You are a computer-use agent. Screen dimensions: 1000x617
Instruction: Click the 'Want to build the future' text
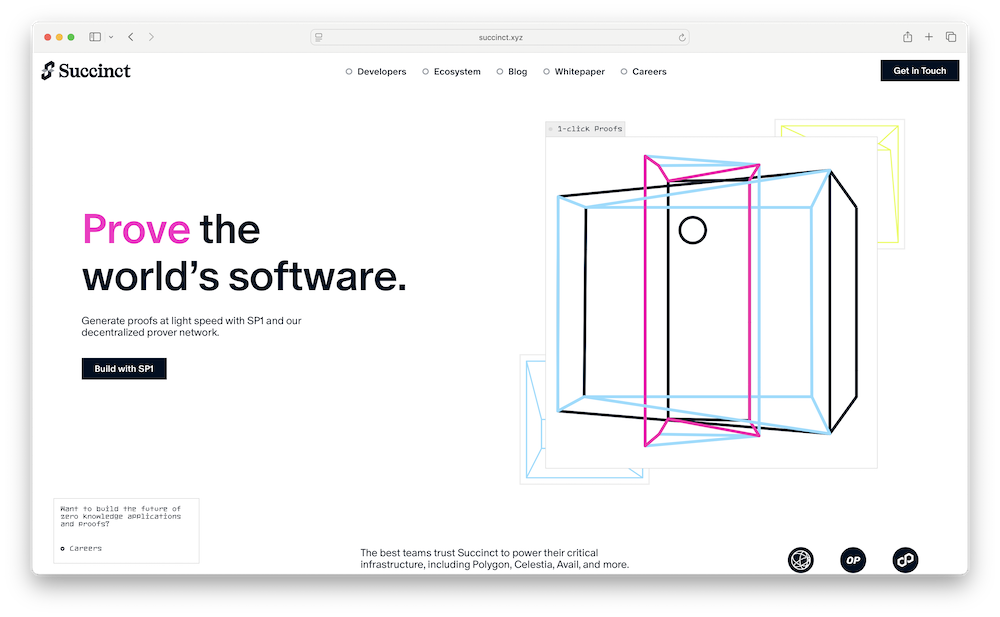(x=121, y=516)
